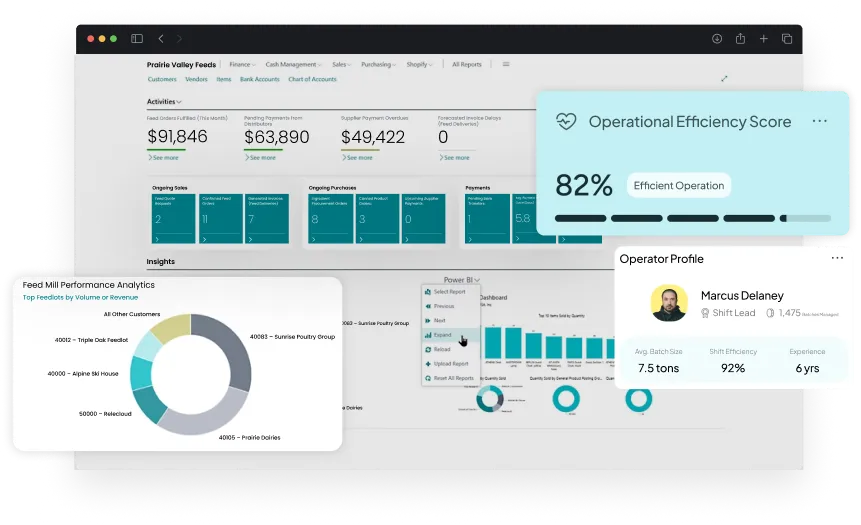861x525 pixels.
Task: Click the share icon in browser toolbar
Action: pyautogui.click(x=740, y=39)
